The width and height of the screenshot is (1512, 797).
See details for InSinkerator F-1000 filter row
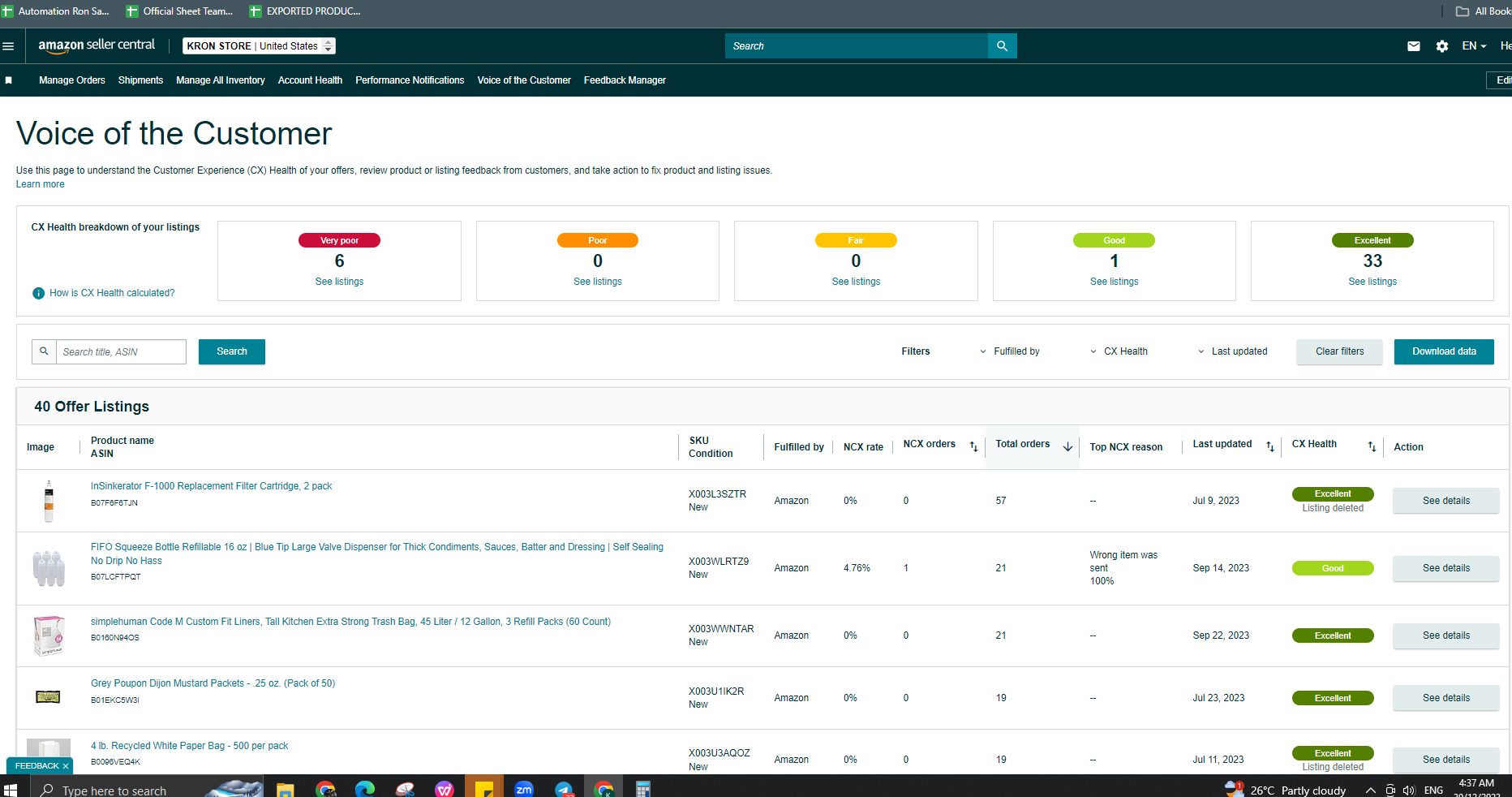(1445, 501)
